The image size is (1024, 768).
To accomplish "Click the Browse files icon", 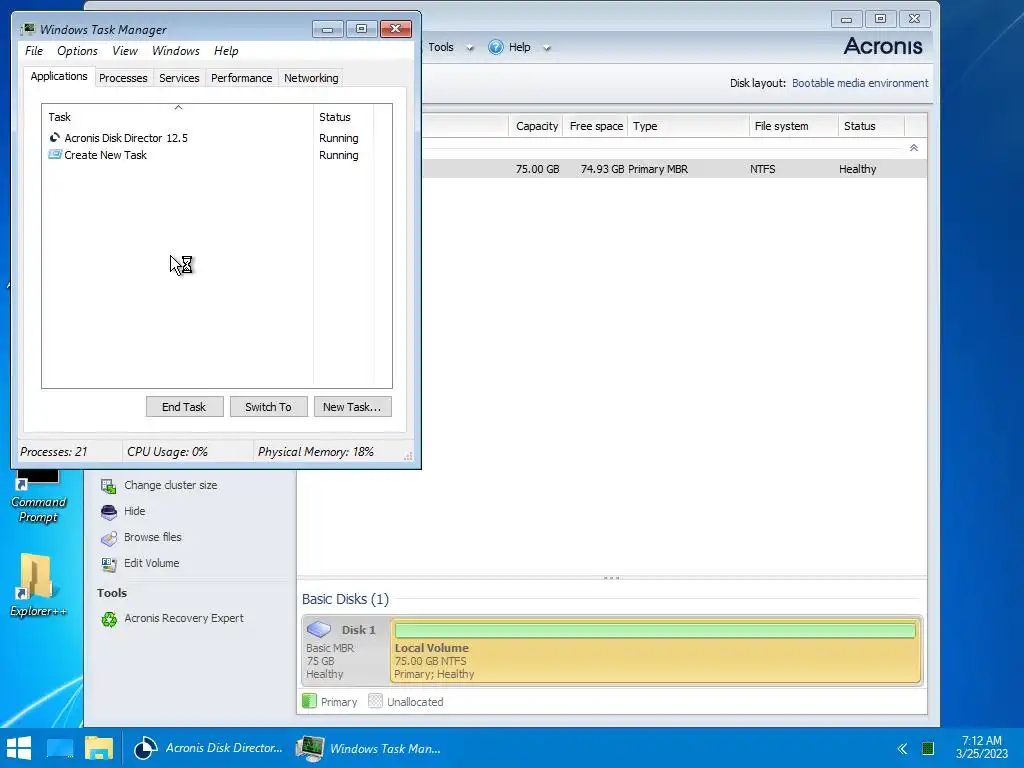I will tap(108, 538).
